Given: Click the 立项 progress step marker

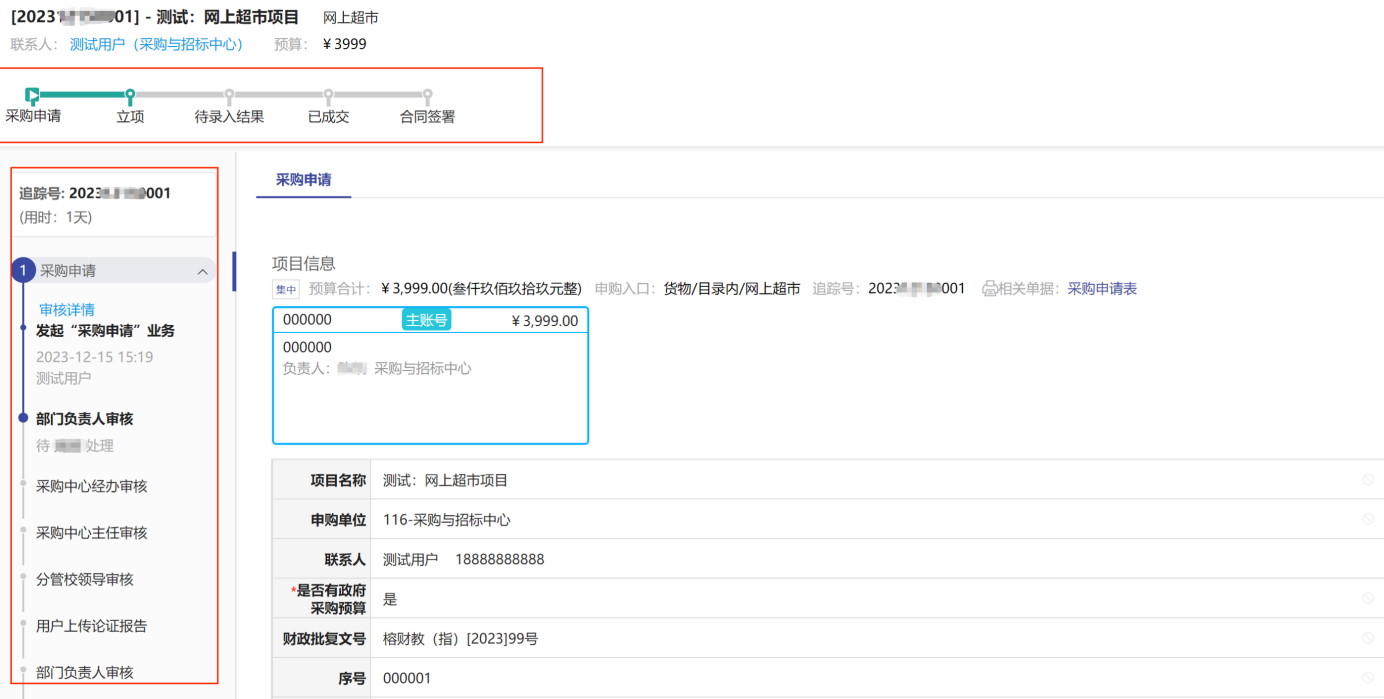Looking at the screenshot, I should pyautogui.click(x=129, y=95).
